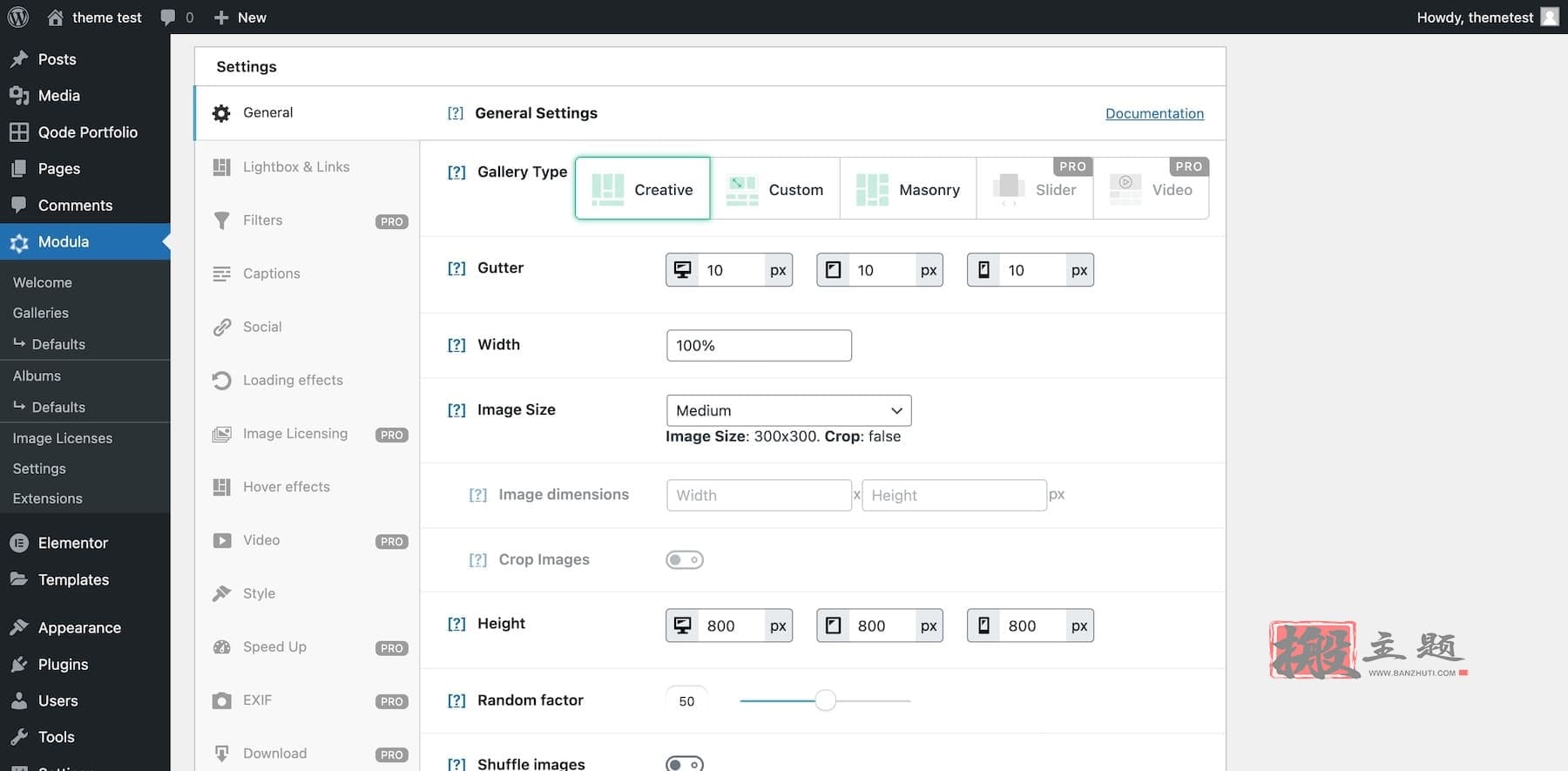1568x771 pixels.
Task: Click the Width 100% input field
Action: (759, 345)
